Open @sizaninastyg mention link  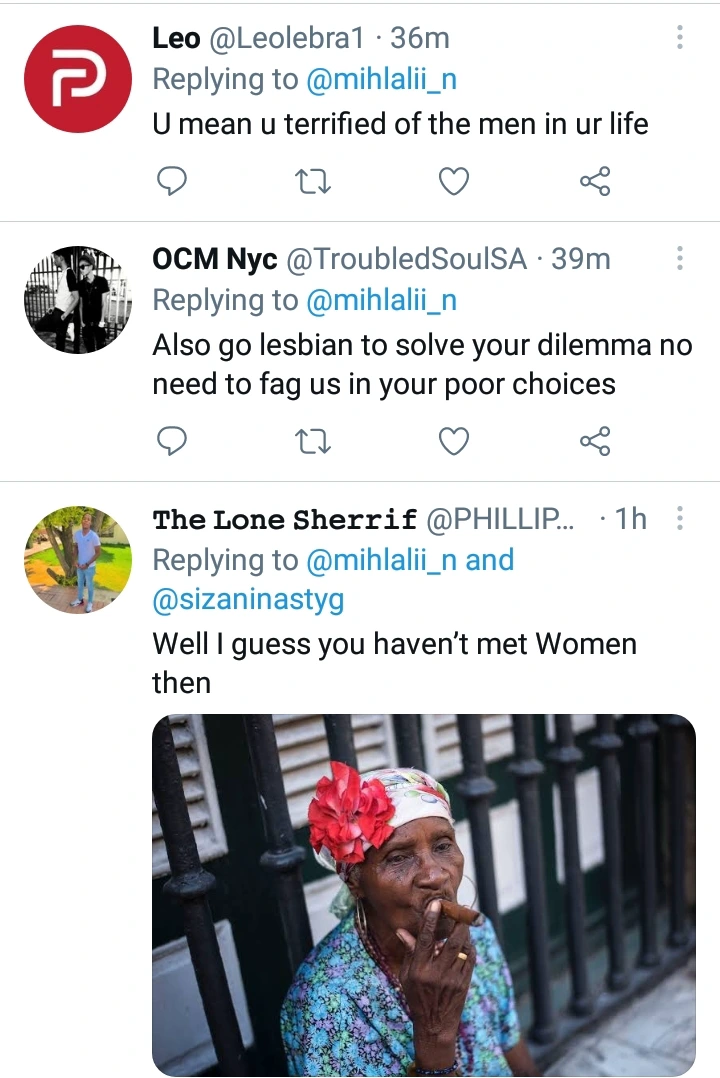(x=248, y=600)
